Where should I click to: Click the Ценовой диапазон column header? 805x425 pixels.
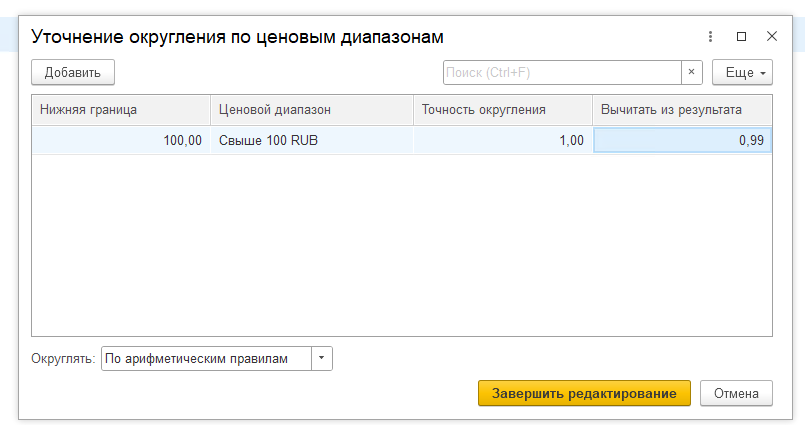tap(312, 110)
